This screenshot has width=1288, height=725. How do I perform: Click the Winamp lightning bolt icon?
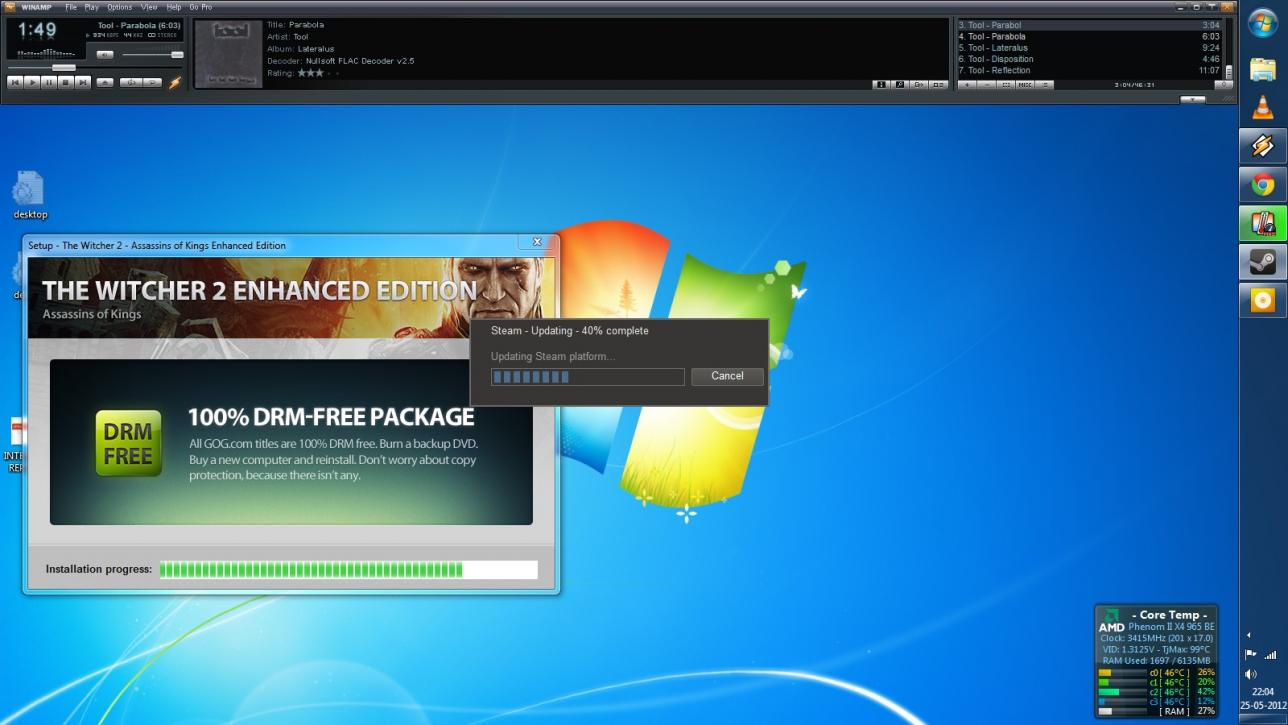click(174, 82)
